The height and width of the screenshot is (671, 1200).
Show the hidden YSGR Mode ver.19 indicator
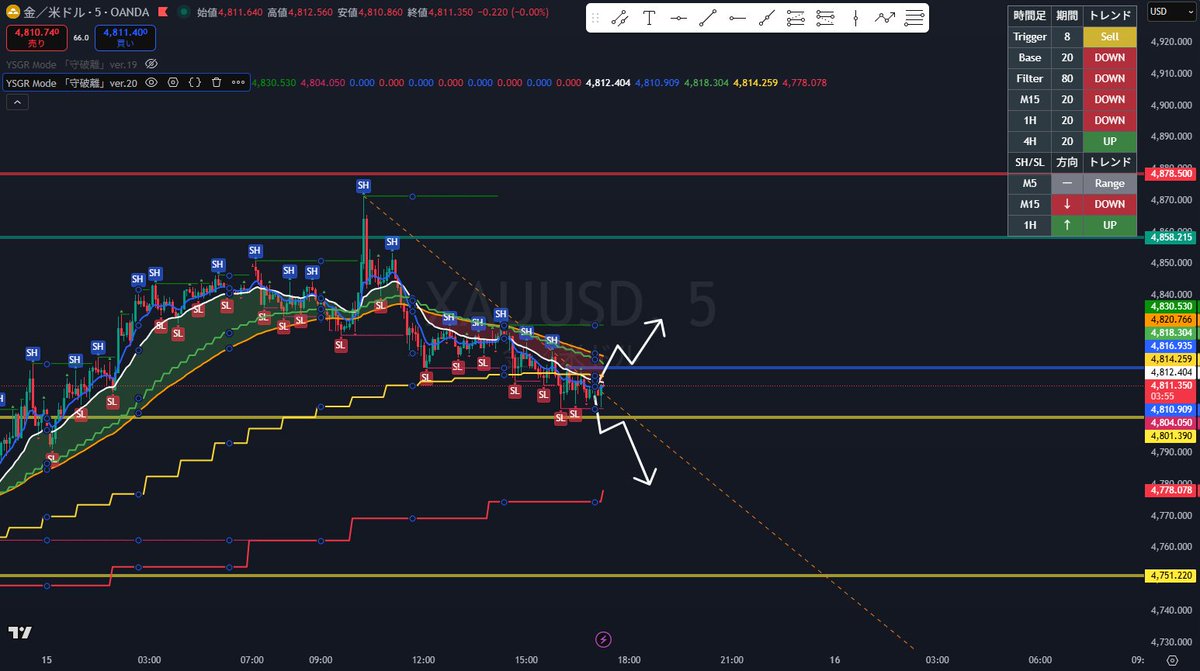tap(153, 63)
